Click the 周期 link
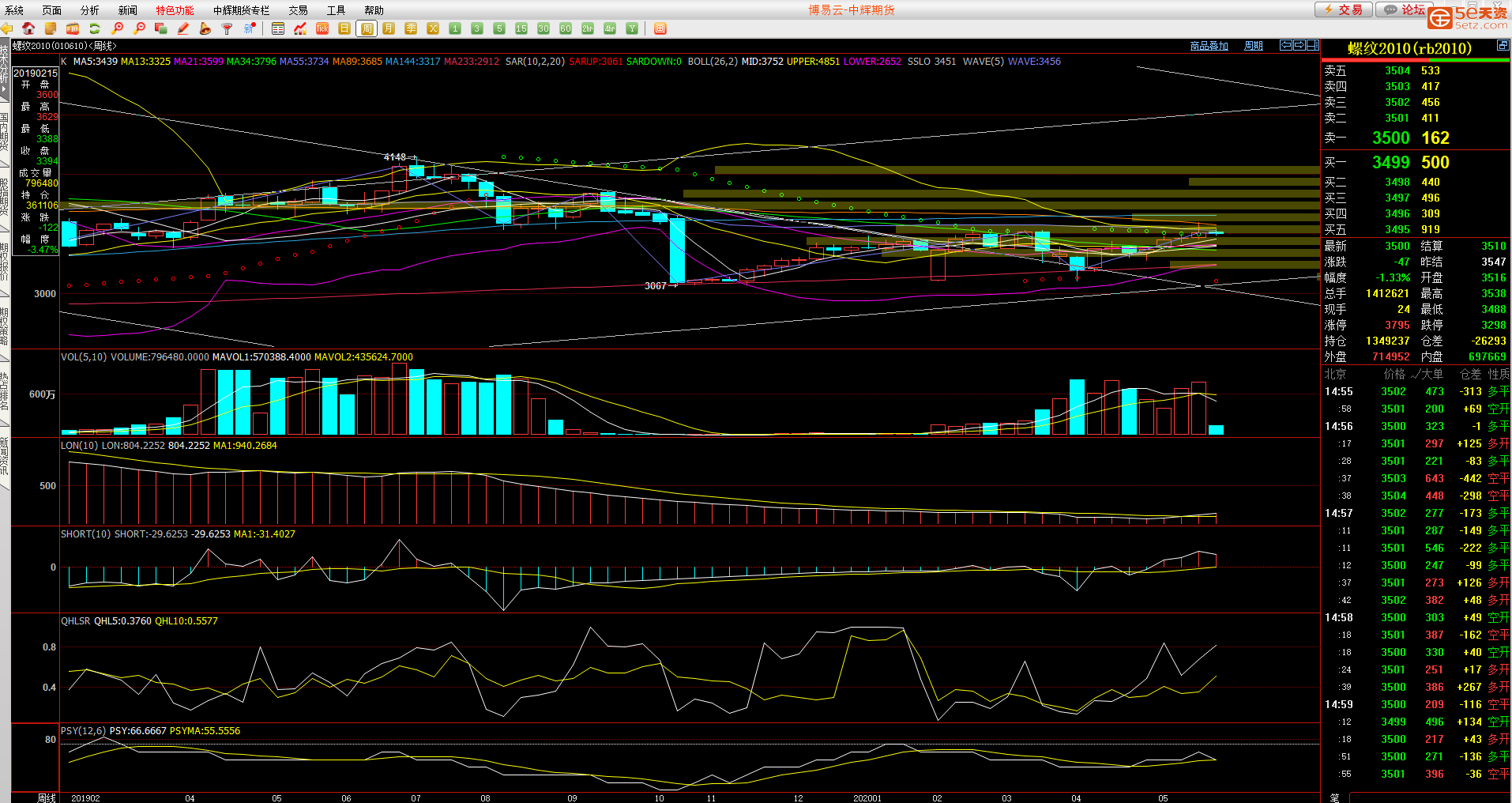 point(1254,46)
